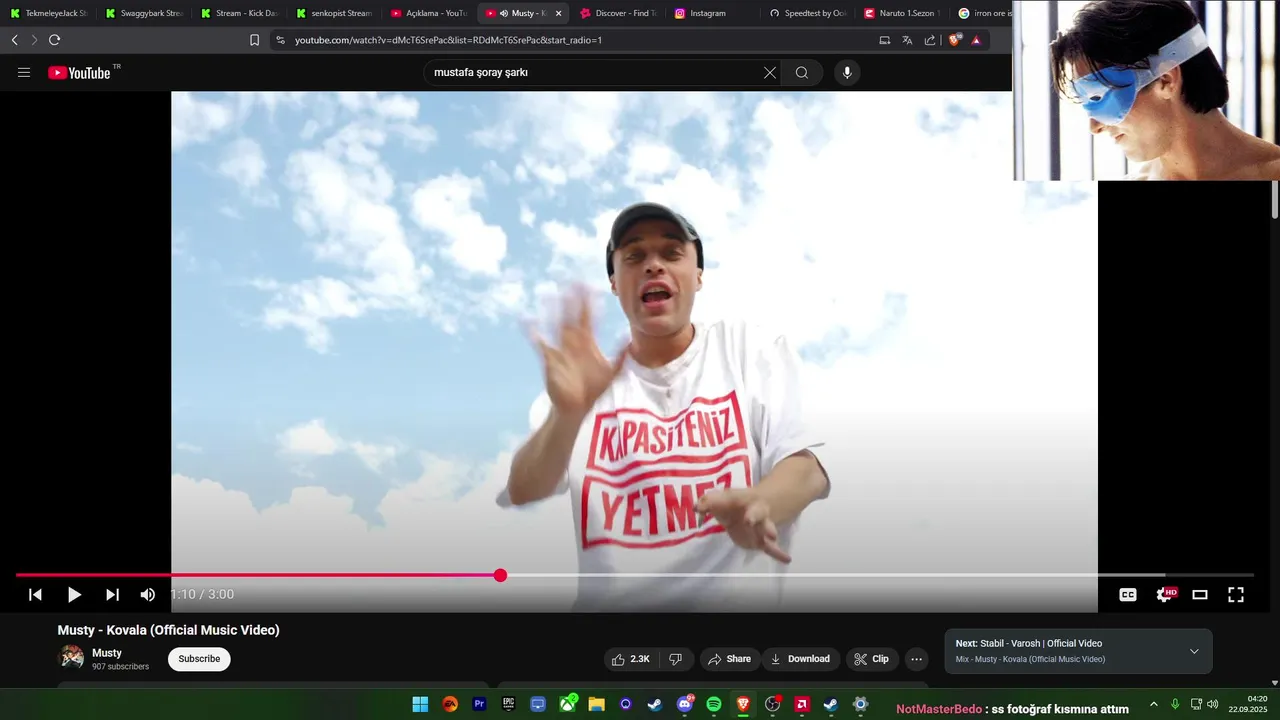
Task: Bookmark this page in address bar
Action: (x=254, y=40)
